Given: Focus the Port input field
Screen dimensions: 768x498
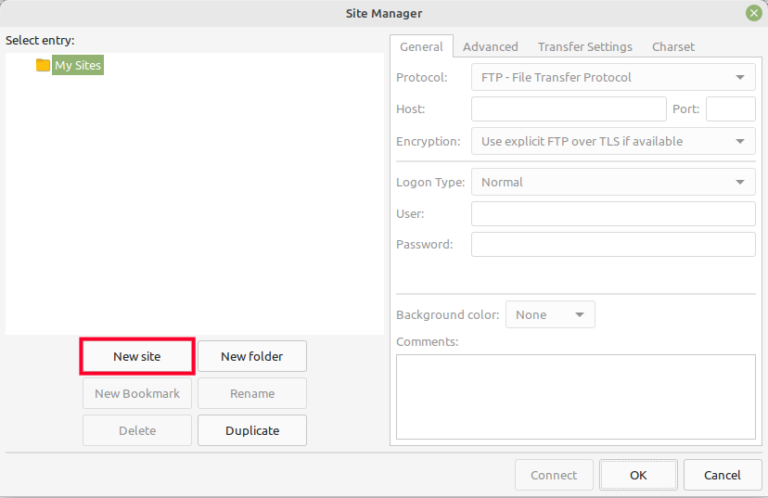Looking at the screenshot, I should (x=731, y=109).
